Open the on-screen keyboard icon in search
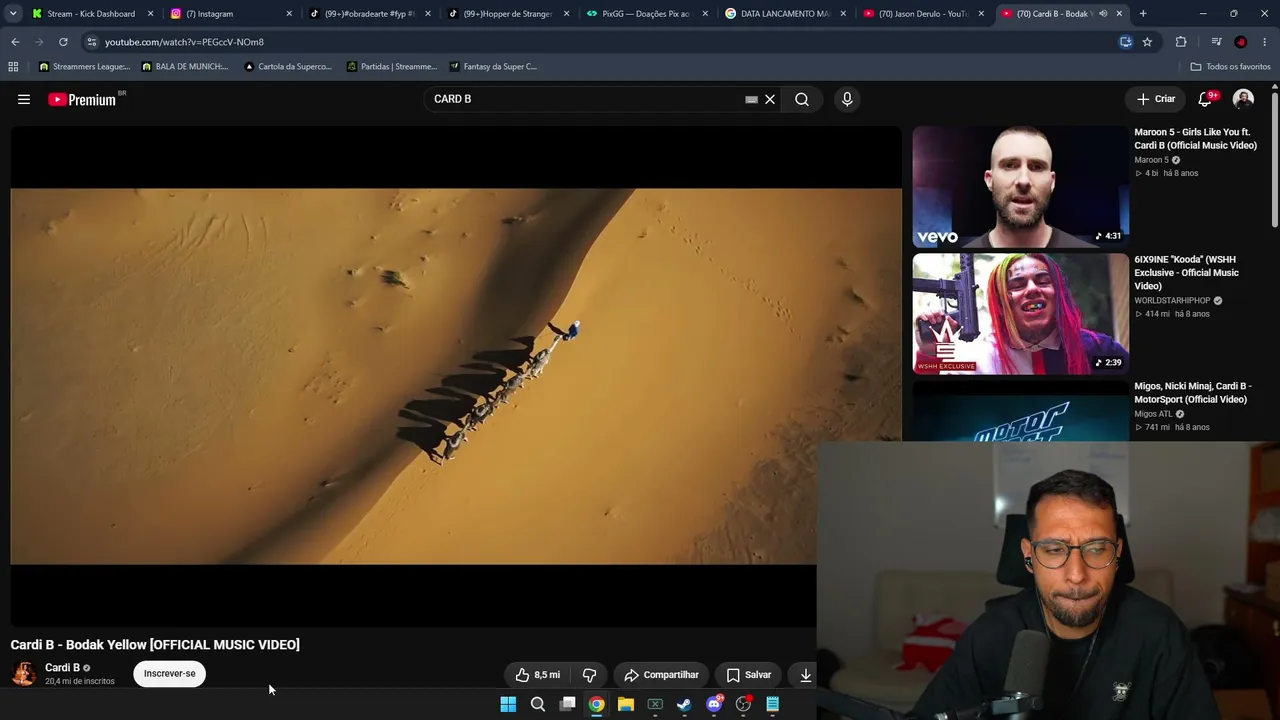Image resolution: width=1280 pixels, height=720 pixels. (751, 99)
